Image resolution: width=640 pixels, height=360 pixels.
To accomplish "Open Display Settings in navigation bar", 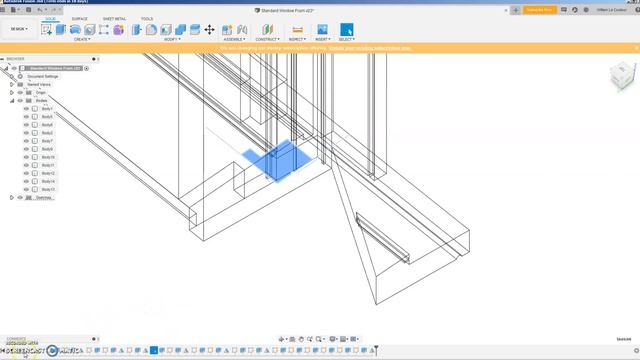I will (x=333, y=339).
